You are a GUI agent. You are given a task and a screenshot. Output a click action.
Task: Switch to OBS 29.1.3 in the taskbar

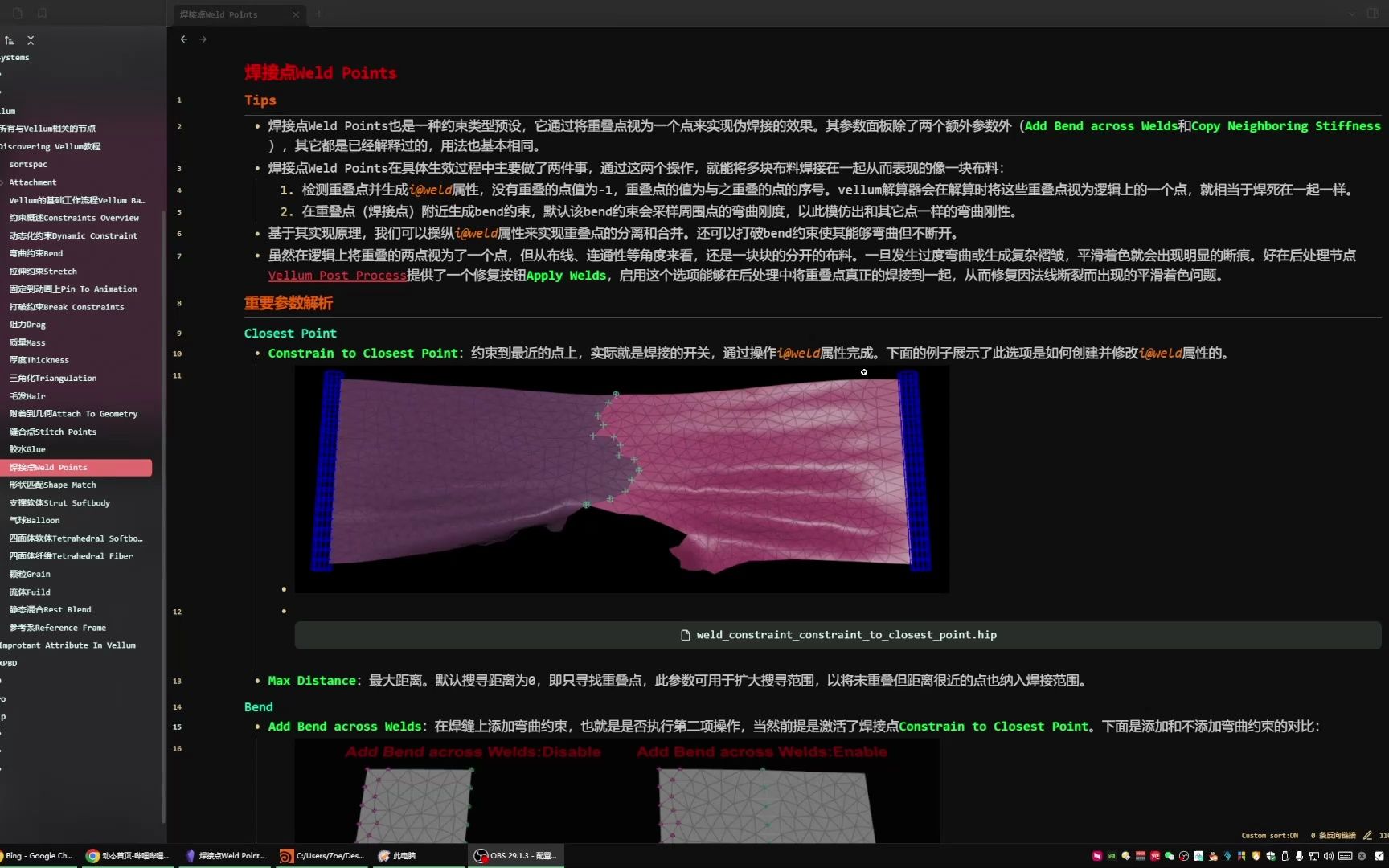pos(517,856)
